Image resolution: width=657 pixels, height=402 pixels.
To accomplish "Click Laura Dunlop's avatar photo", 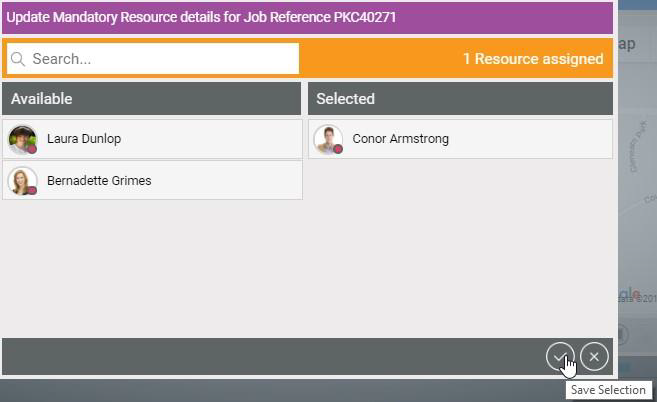I will pyautogui.click(x=23, y=140).
